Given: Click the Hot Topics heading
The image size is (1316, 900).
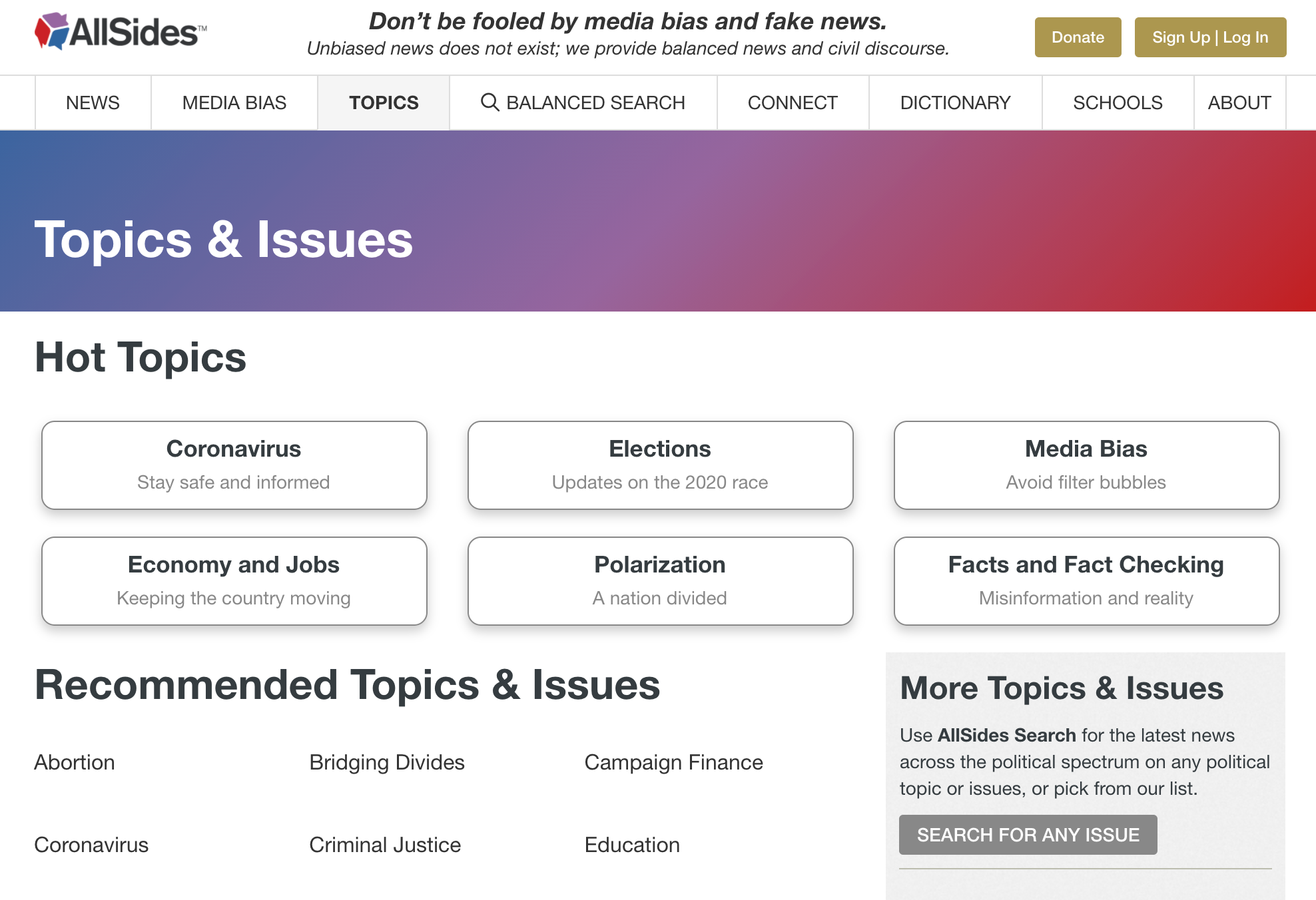Looking at the screenshot, I should coord(141,357).
